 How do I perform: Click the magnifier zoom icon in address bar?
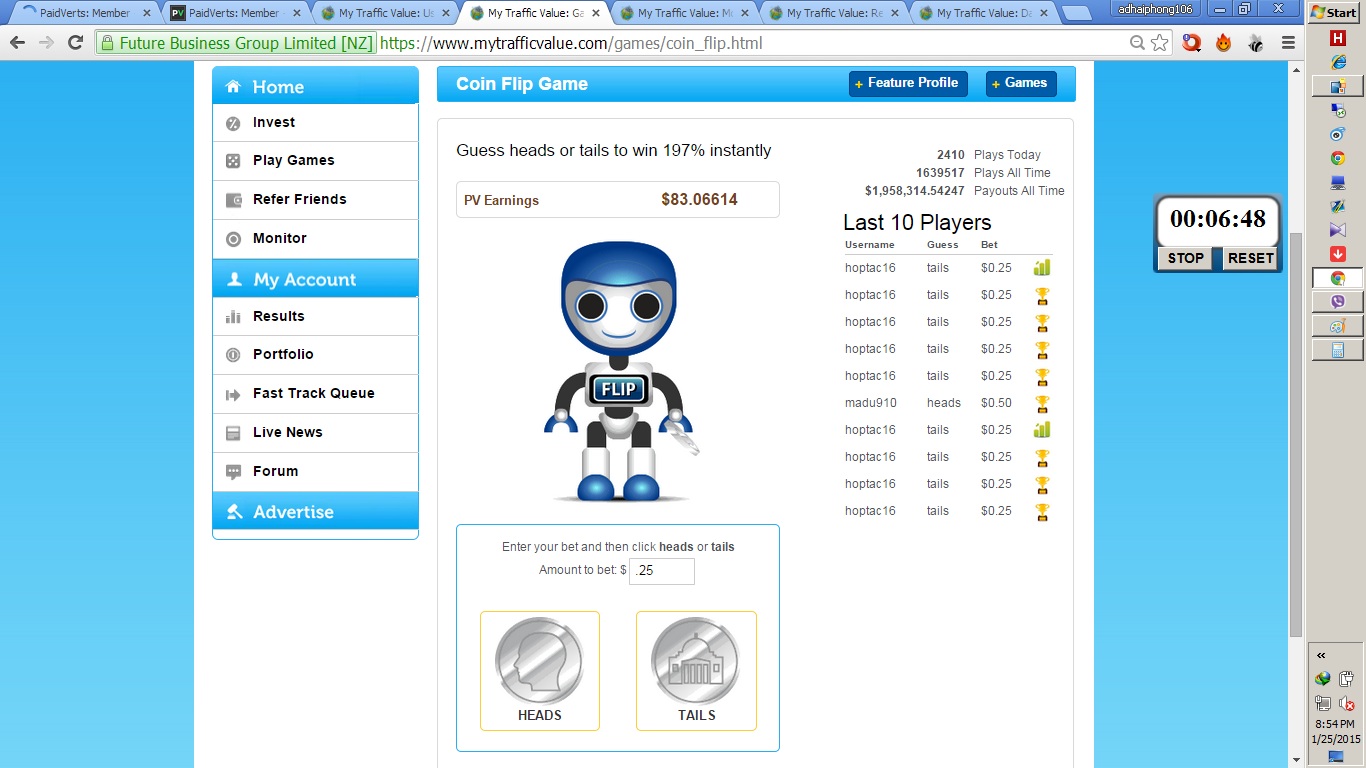pyautogui.click(x=1137, y=43)
